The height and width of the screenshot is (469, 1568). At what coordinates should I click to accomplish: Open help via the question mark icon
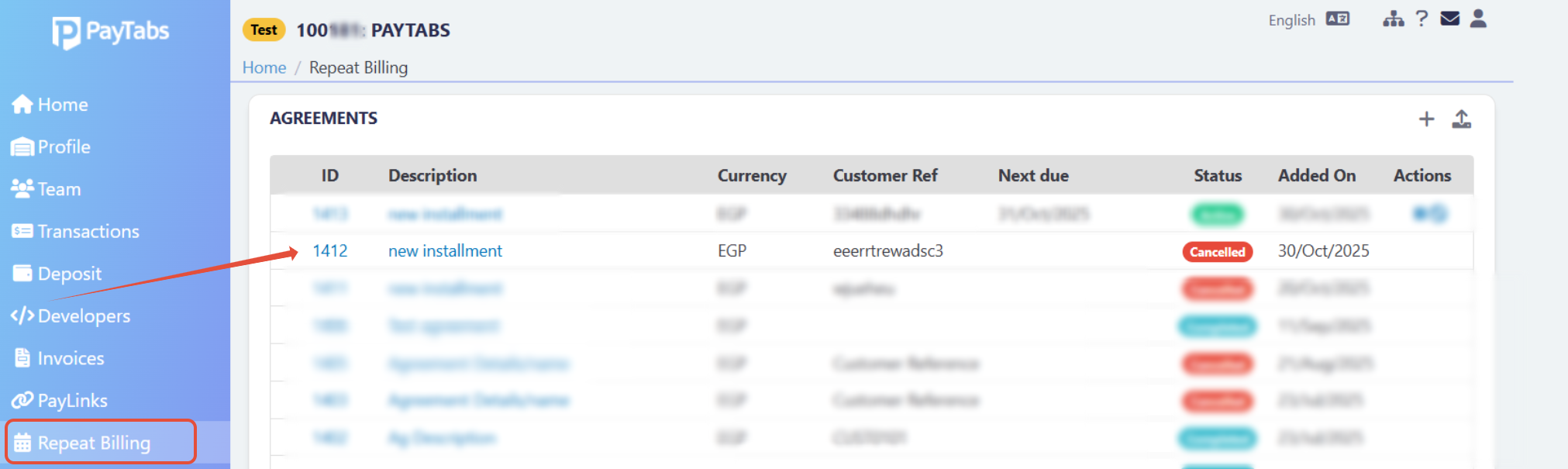tap(1422, 19)
